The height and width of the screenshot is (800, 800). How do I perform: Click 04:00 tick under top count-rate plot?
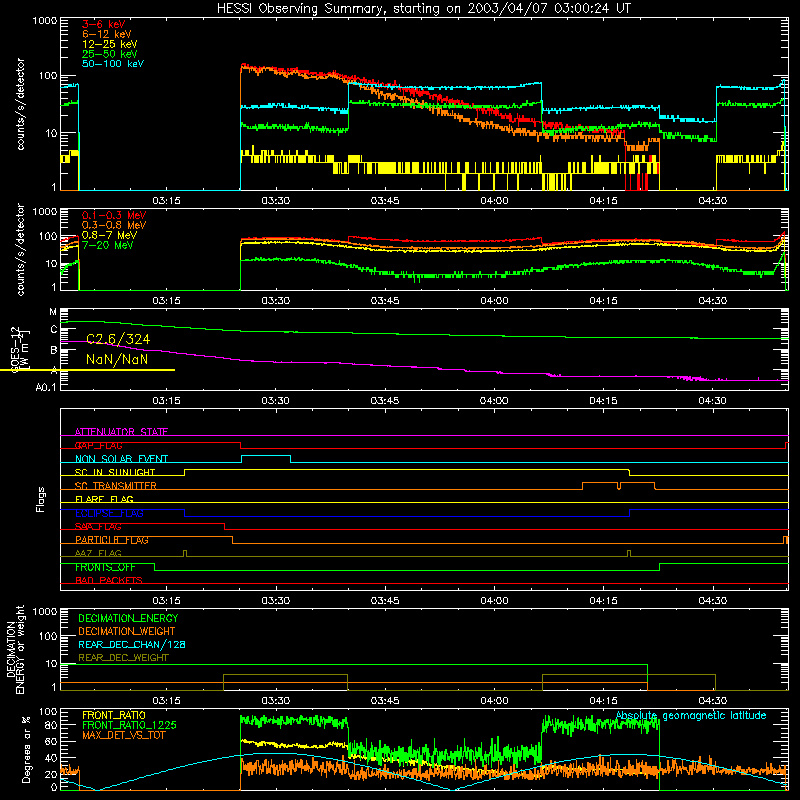pyautogui.click(x=494, y=201)
